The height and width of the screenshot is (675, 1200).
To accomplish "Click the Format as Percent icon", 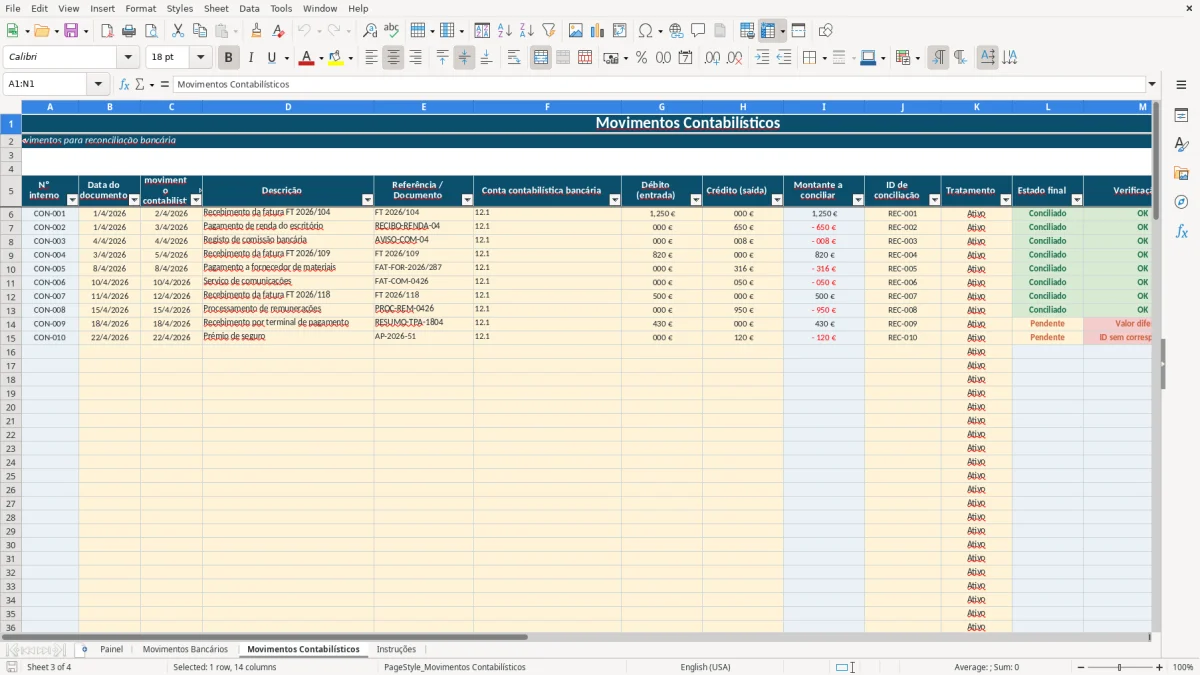I will pos(642,58).
